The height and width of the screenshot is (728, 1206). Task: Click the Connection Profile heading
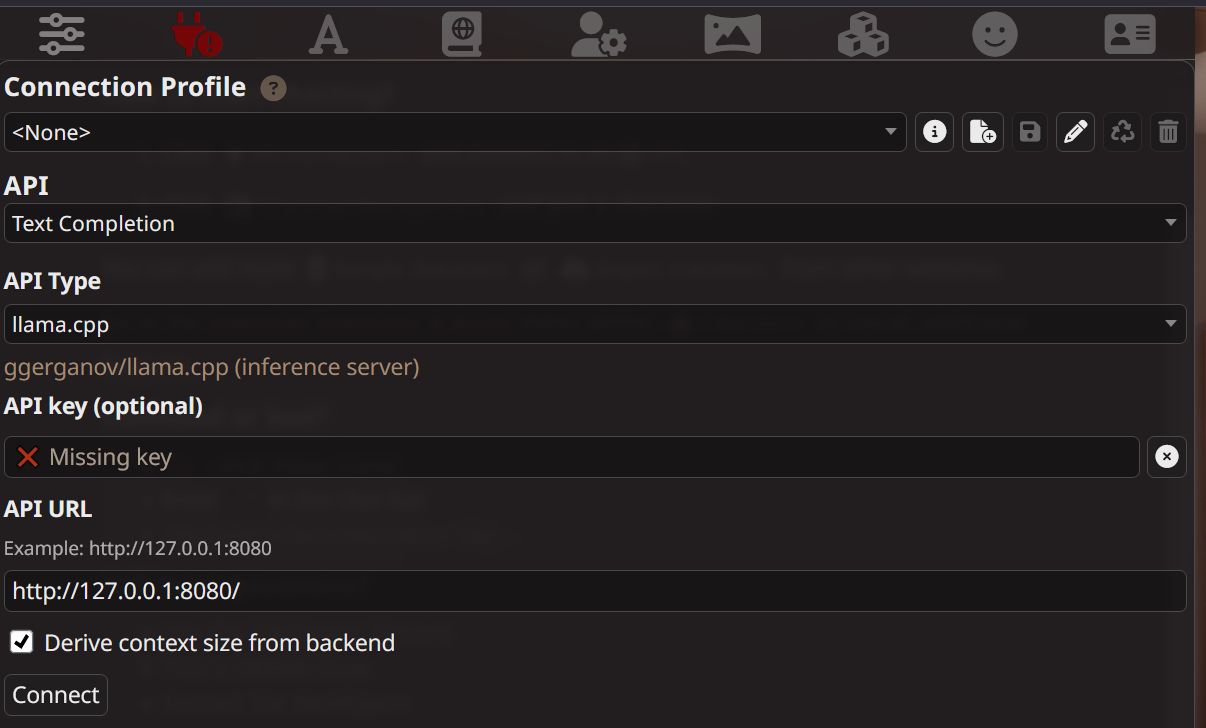(125, 87)
